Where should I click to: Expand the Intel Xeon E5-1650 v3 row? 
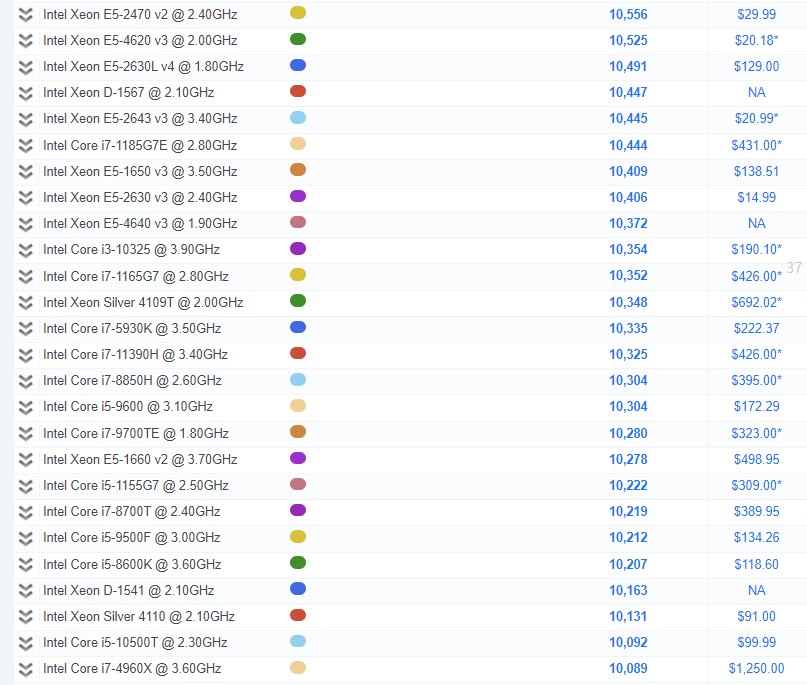coord(25,172)
